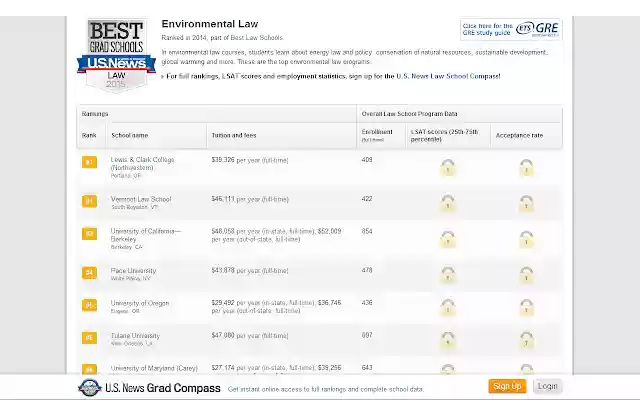Click Lewis & Clark enrollment value 409

point(367,160)
